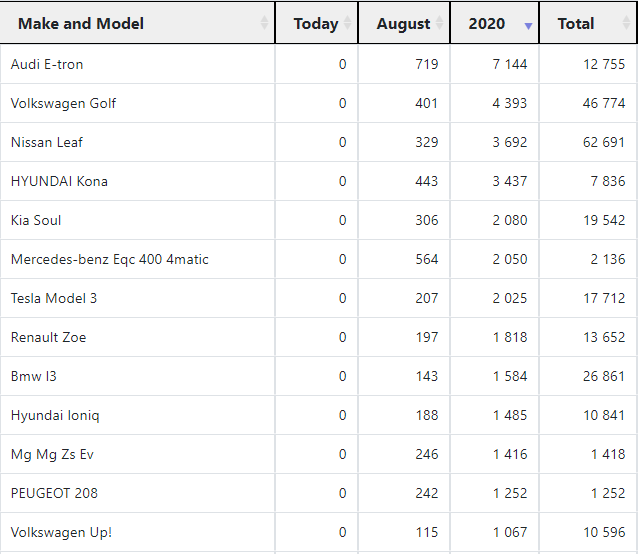Click Total value 1 418 for Mg Zs Ev
Viewport: 638px width, 554px height.
608,454
